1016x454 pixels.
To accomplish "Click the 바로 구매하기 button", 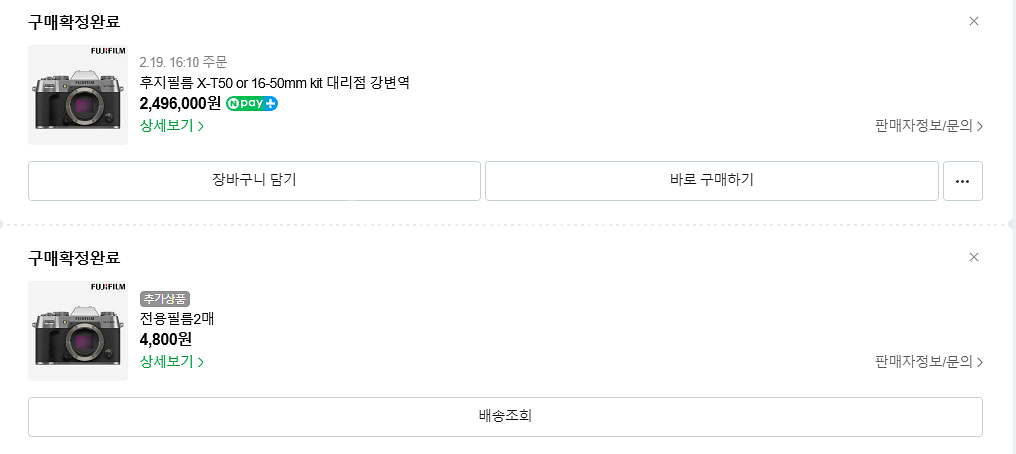I will (711, 181).
